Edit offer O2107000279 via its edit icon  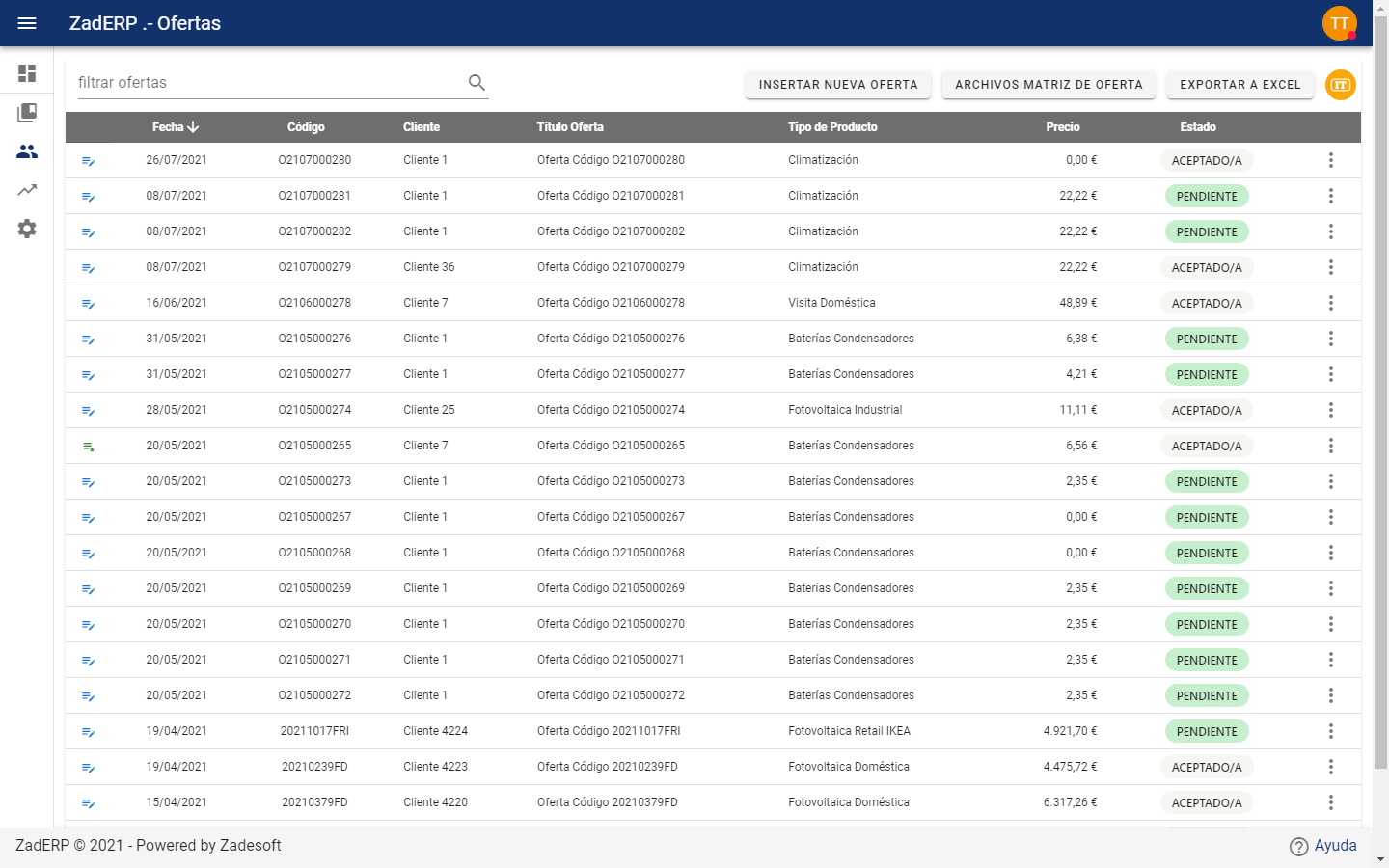pyautogui.click(x=88, y=268)
